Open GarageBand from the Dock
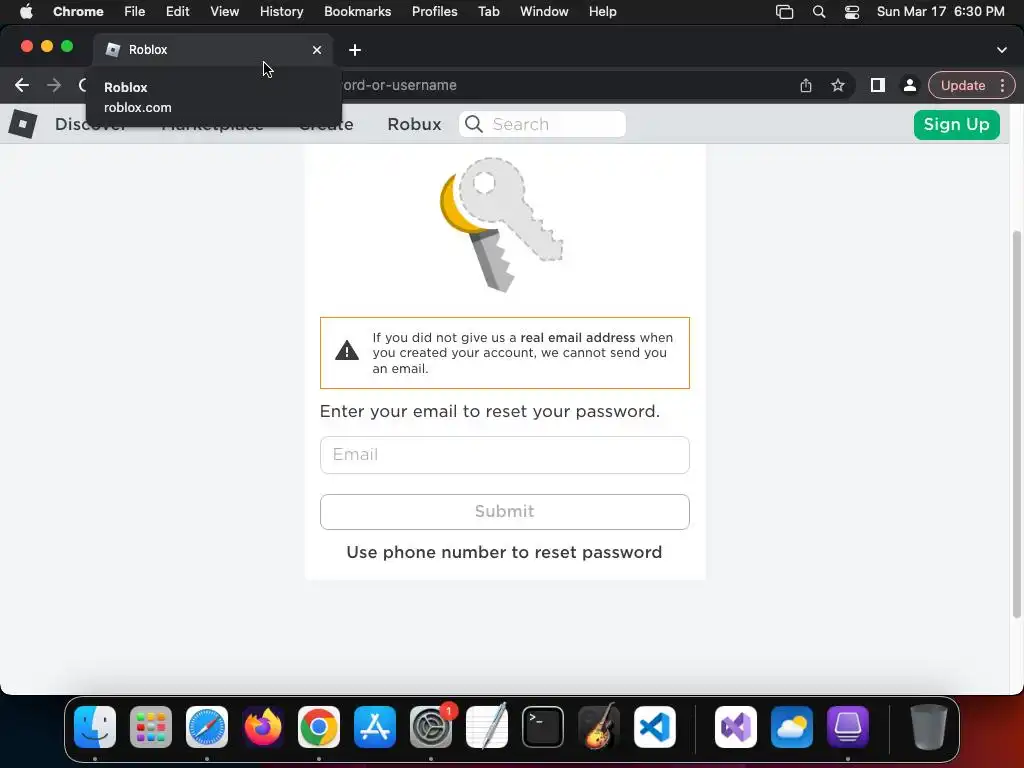 pos(599,727)
